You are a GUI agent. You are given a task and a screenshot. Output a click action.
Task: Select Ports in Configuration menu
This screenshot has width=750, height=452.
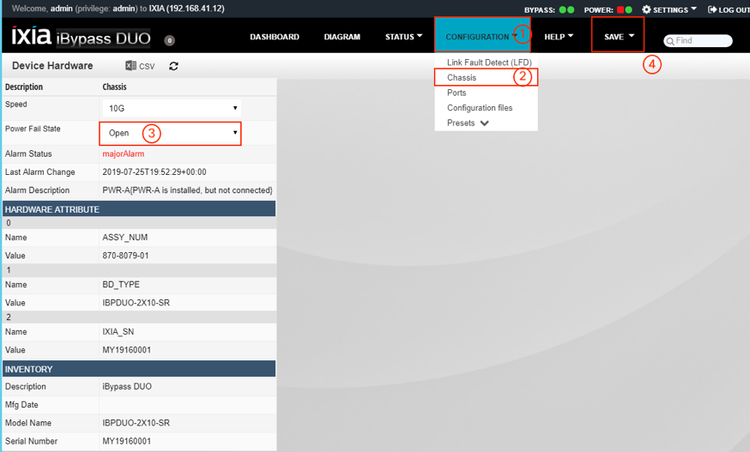click(x=456, y=93)
